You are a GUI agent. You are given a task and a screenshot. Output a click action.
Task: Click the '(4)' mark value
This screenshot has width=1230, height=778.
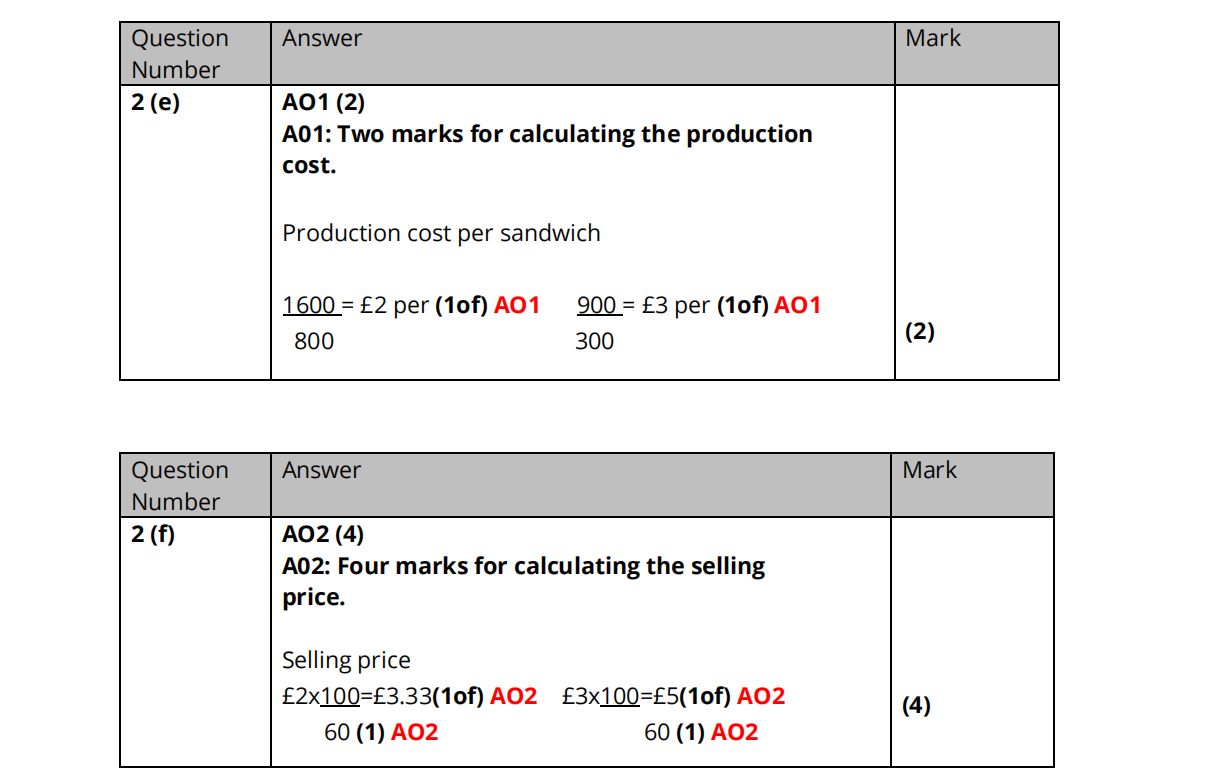916,706
